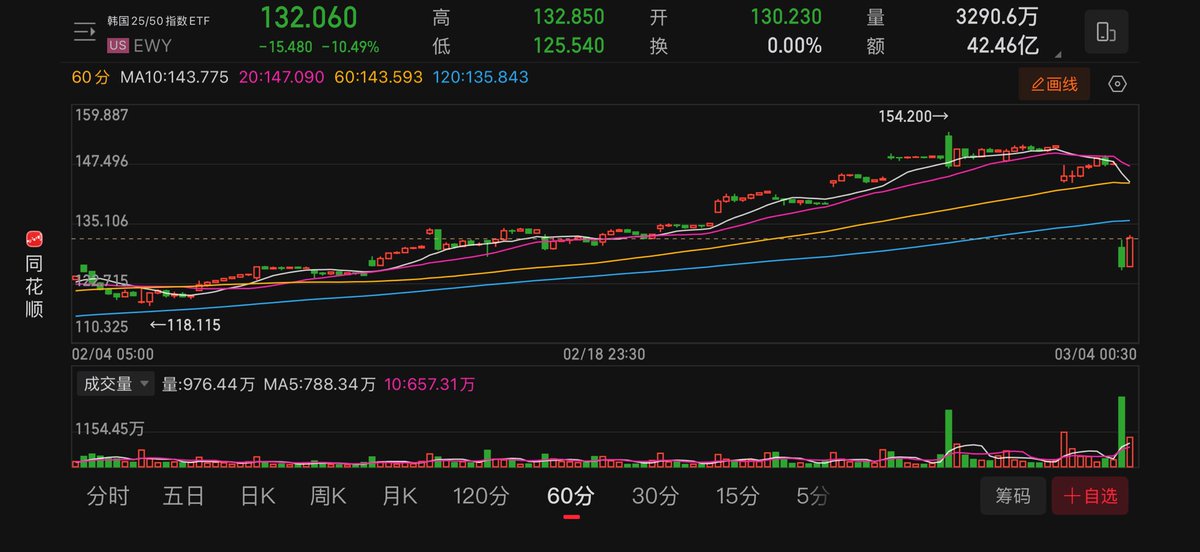Tap the volume MA5:788.34万 value
The width and height of the screenshot is (1200, 552).
click(x=319, y=383)
